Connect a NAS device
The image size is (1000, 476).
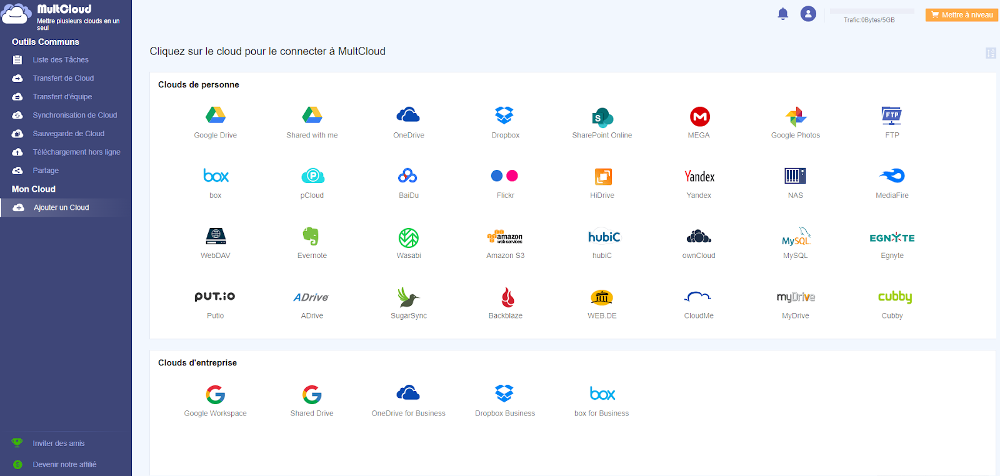pyautogui.click(x=795, y=182)
